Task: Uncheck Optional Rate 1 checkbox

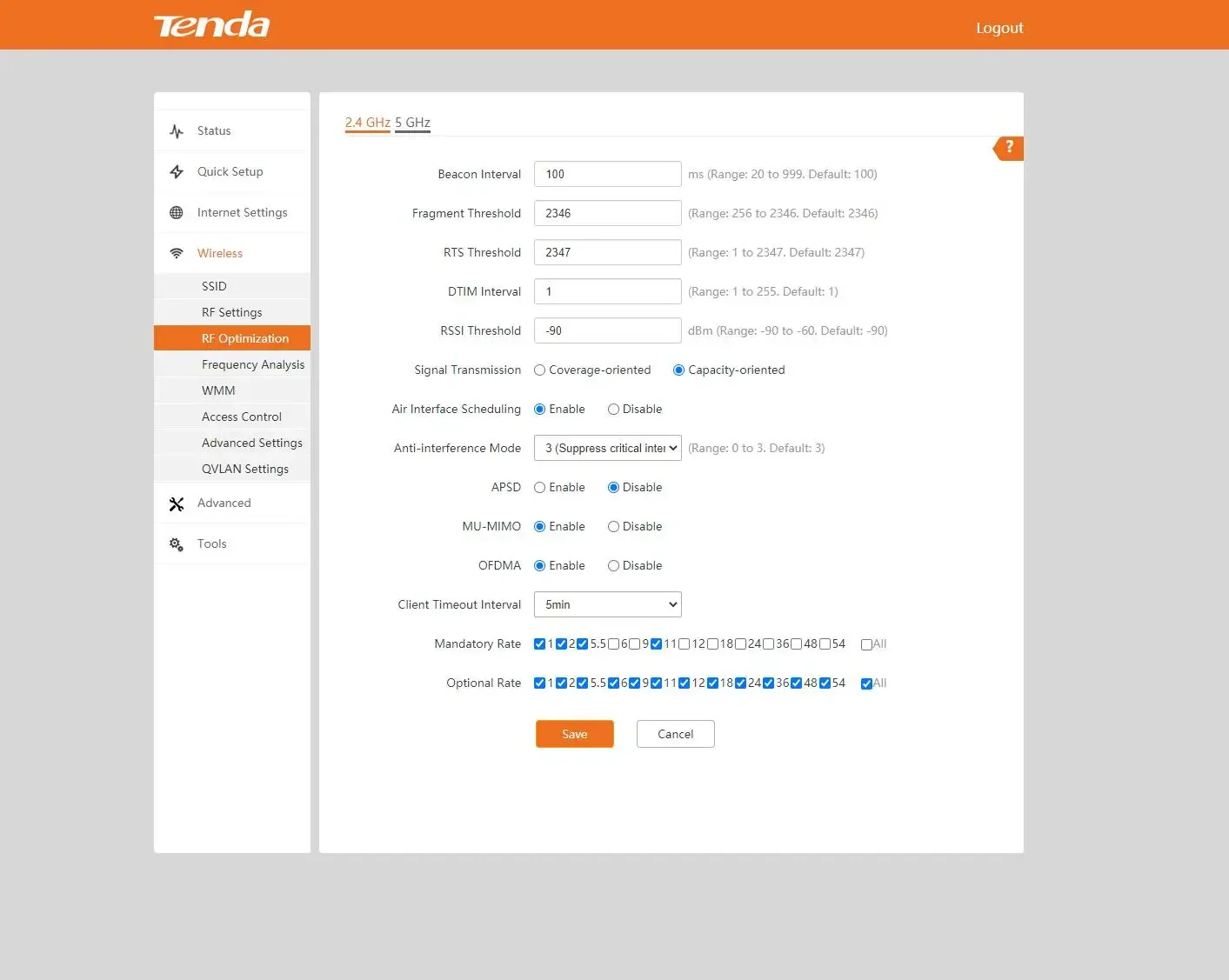Action: 540,683
